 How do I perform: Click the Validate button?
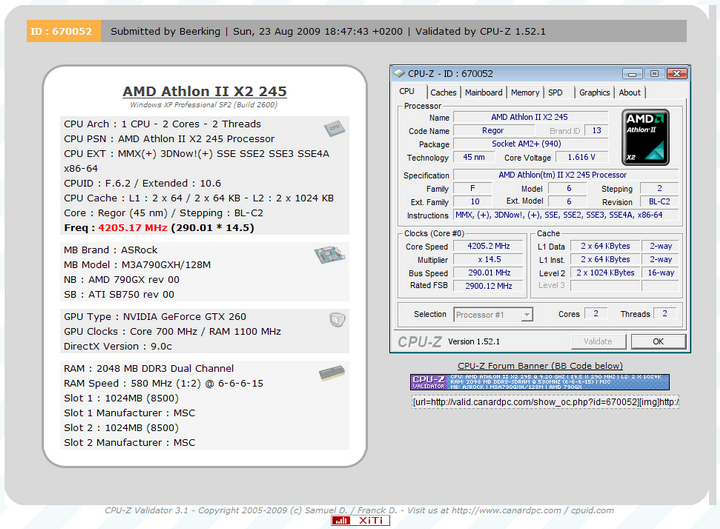click(598, 341)
